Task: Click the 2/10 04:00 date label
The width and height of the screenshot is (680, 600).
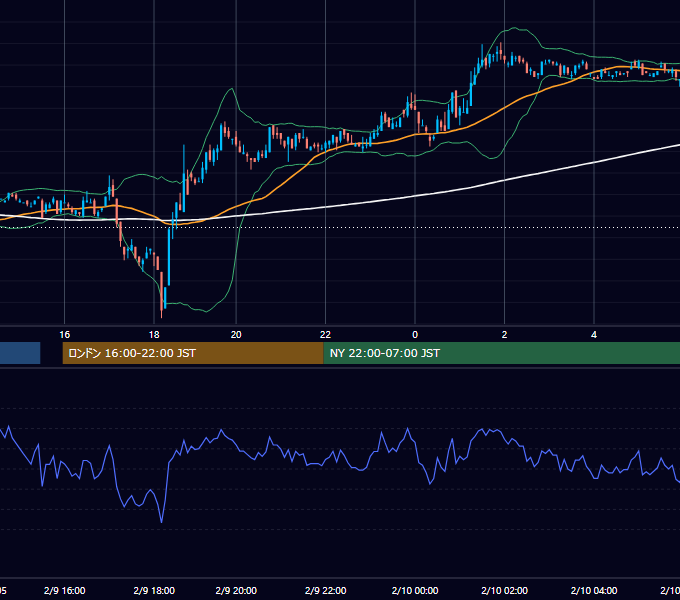Action: [x=594, y=590]
